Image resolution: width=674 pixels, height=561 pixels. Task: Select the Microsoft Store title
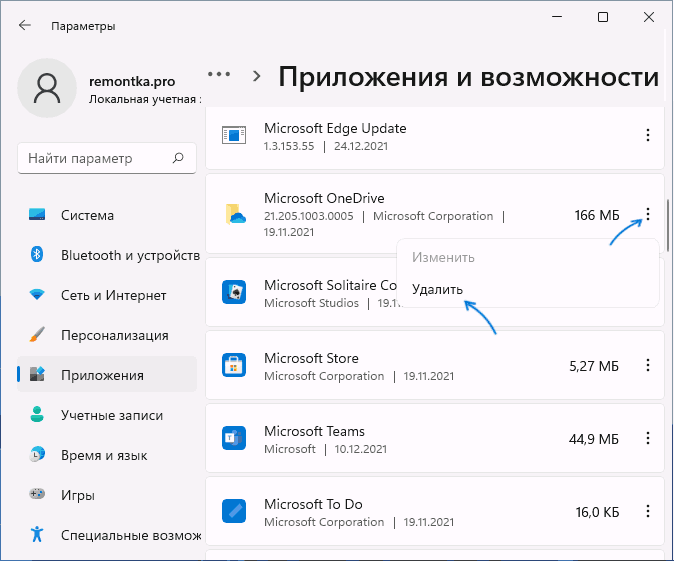click(311, 358)
